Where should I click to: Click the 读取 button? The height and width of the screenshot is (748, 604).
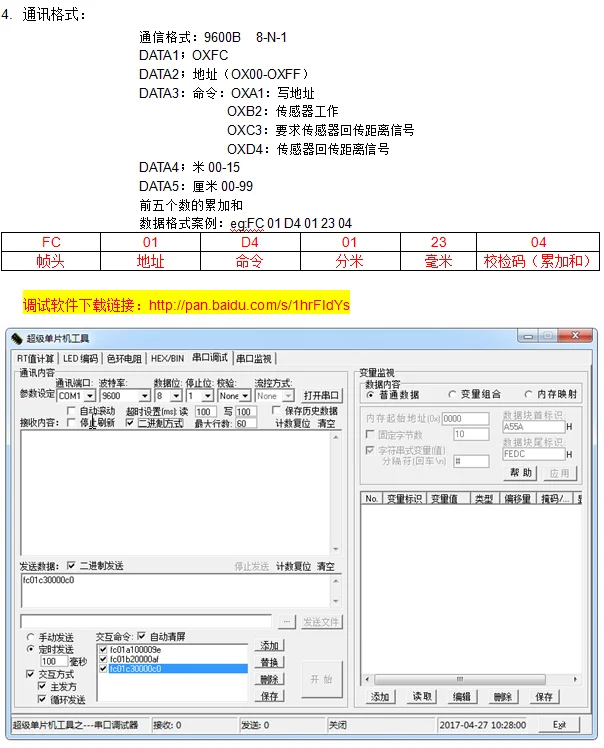(x=422, y=697)
